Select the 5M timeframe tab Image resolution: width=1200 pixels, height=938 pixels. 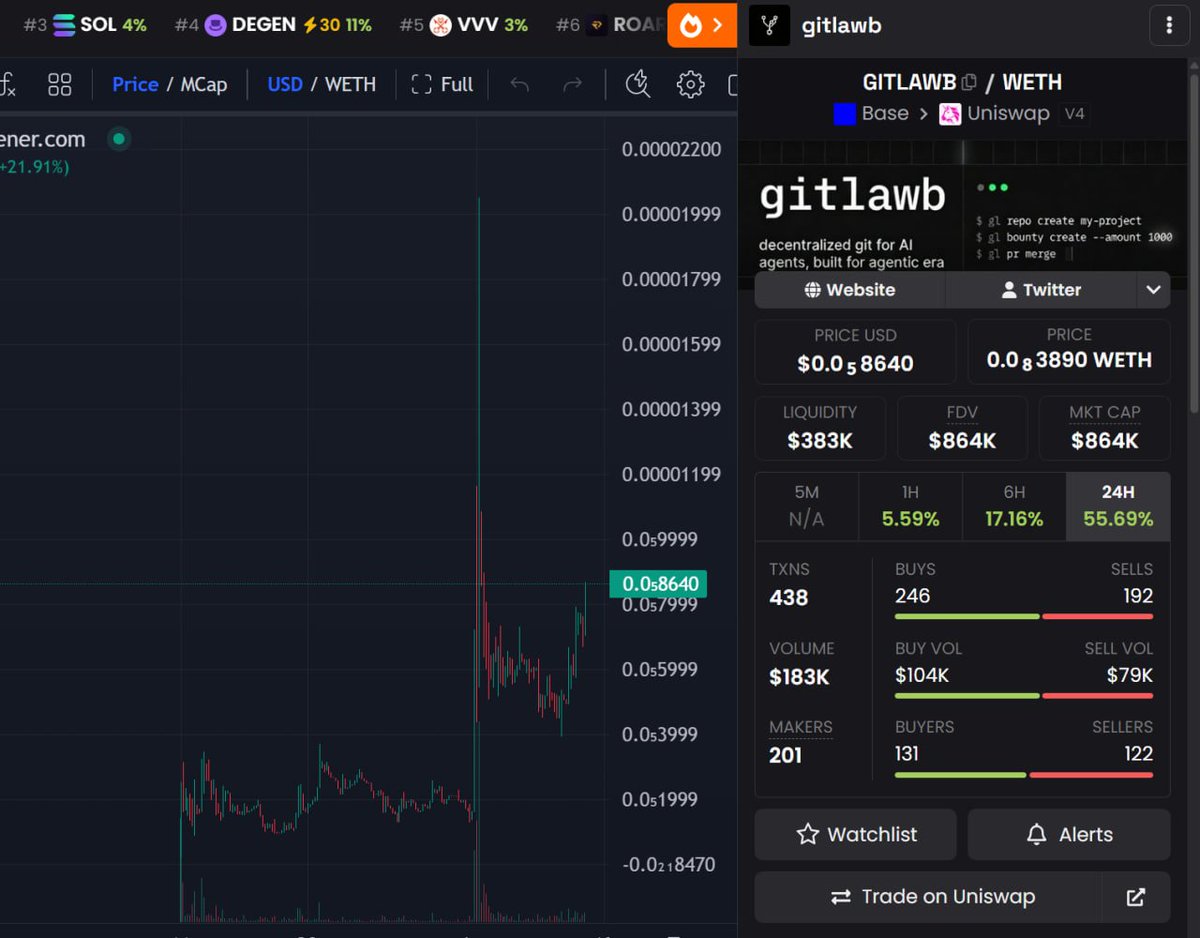click(807, 506)
